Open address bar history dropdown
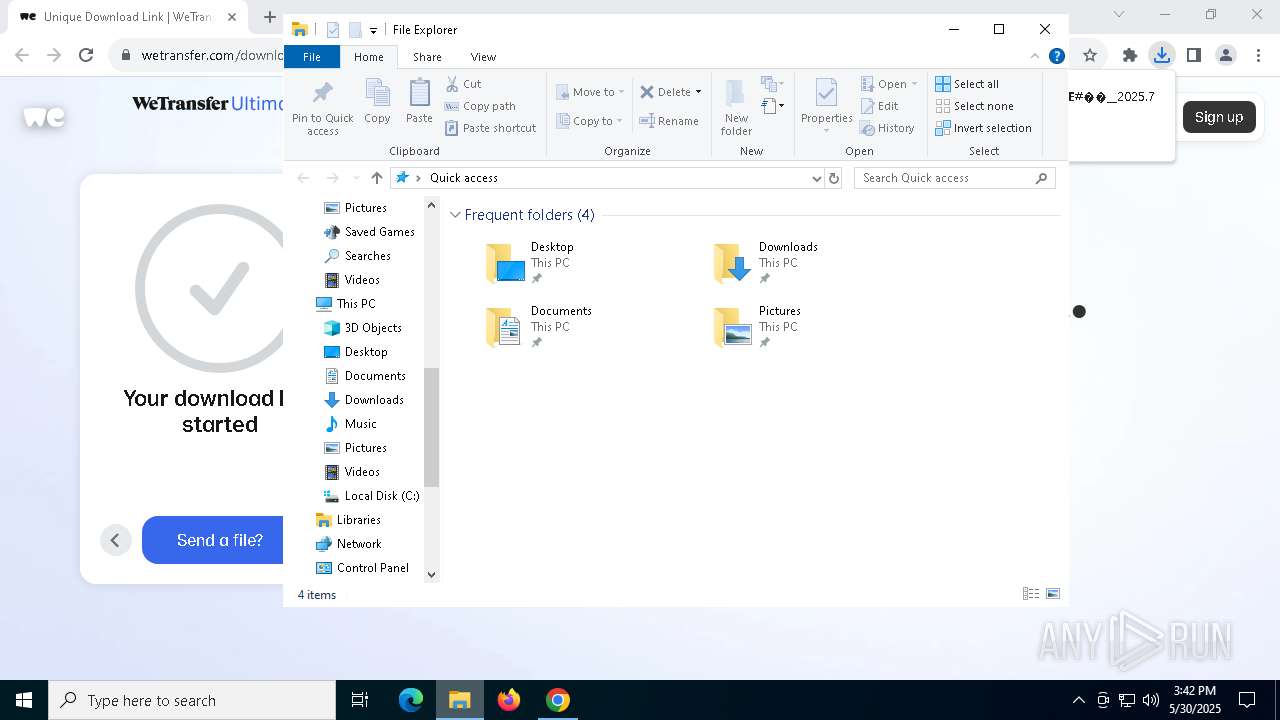This screenshot has width=1280, height=720. [x=817, y=178]
